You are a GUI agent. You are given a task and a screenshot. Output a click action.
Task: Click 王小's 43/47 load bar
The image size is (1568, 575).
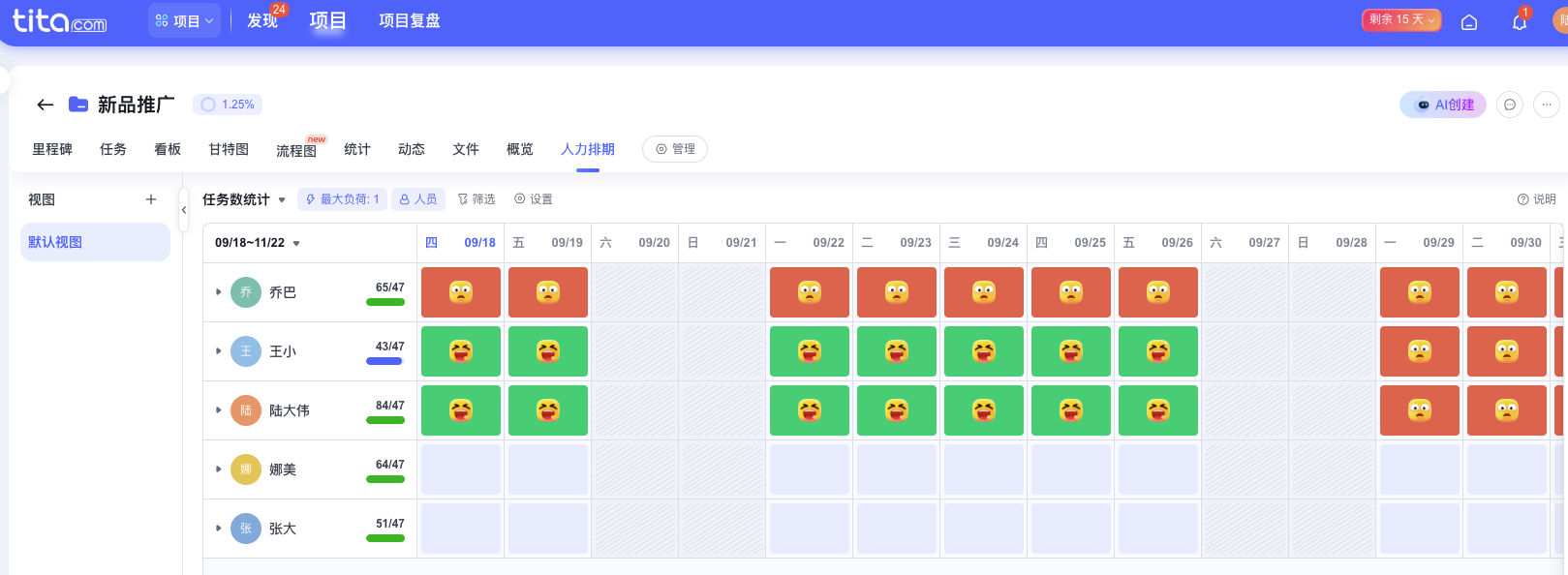click(x=384, y=361)
